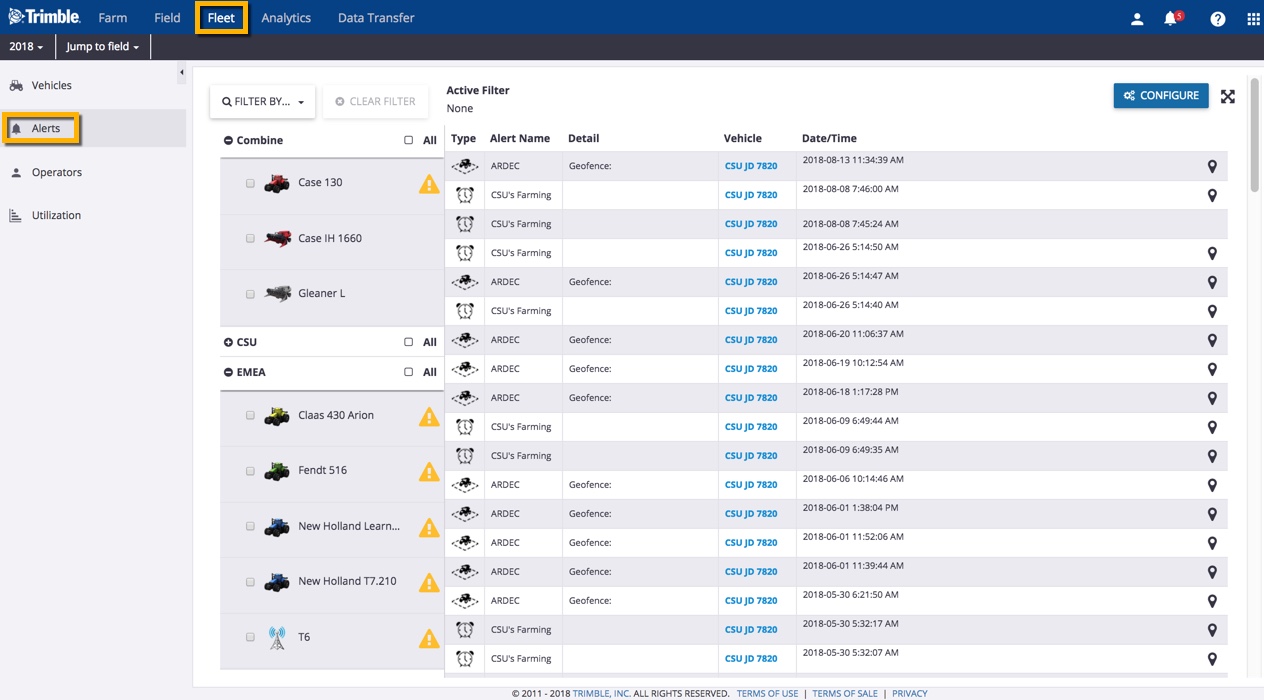Tick the New Holland T7.210 checkbox

(250, 582)
